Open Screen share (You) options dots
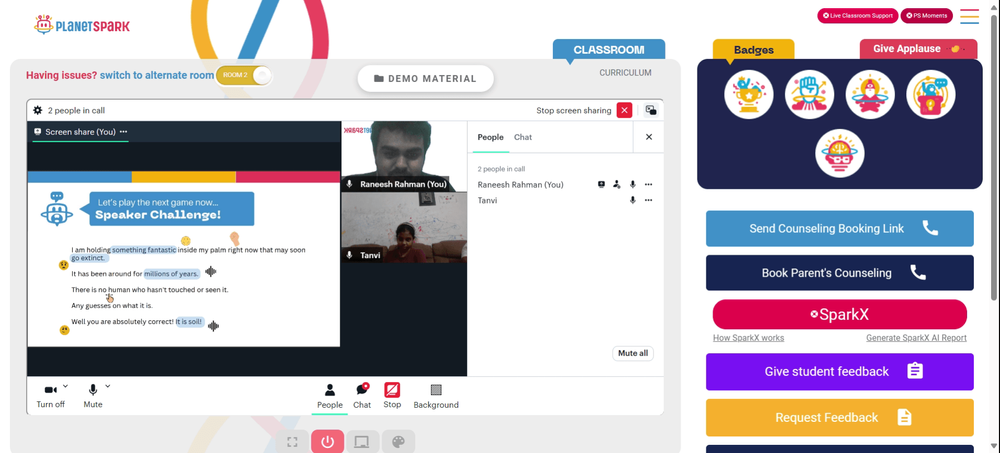1000x453 pixels. click(x=123, y=131)
